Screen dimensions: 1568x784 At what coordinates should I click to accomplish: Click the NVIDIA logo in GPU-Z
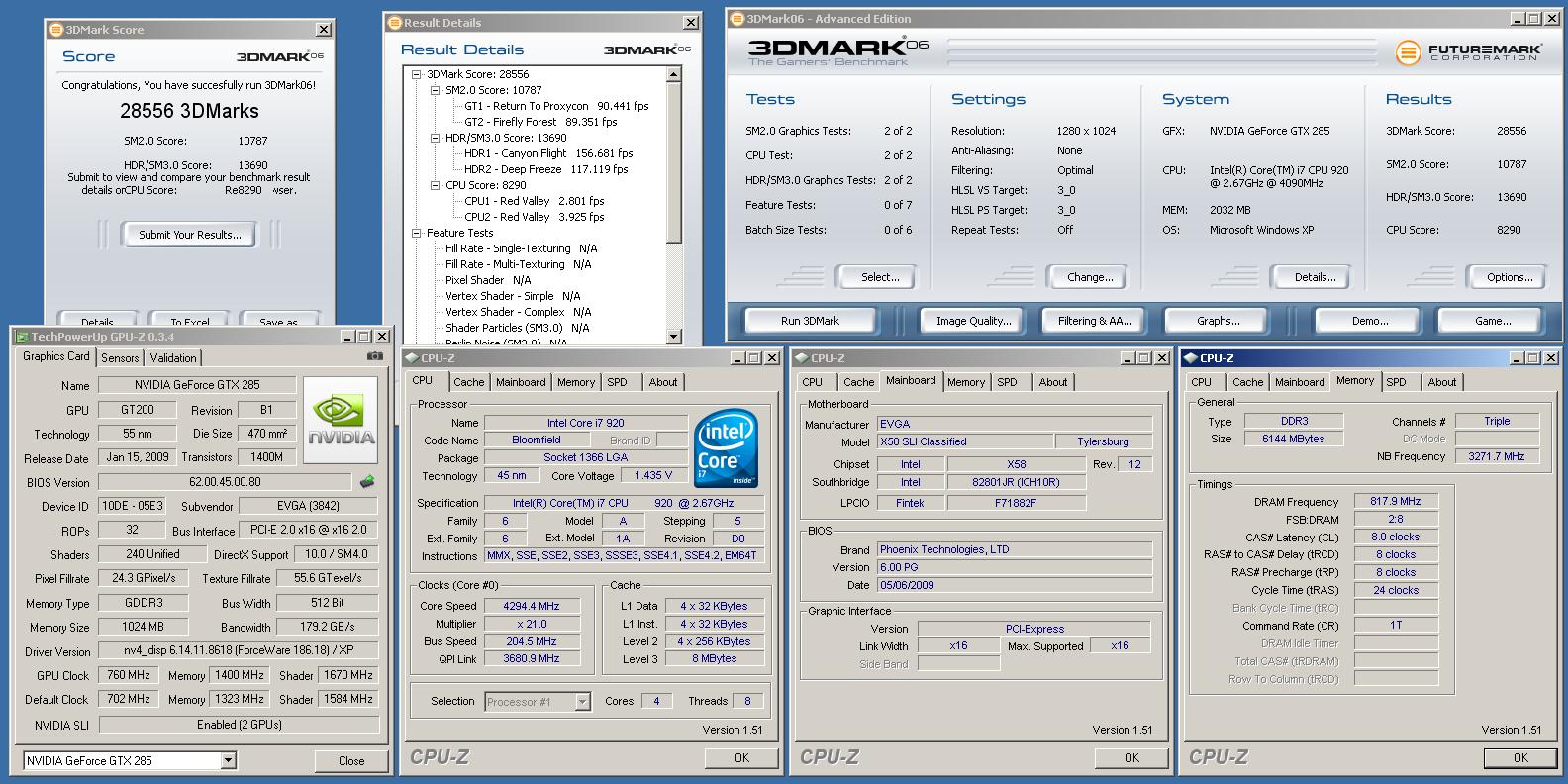(x=341, y=421)
